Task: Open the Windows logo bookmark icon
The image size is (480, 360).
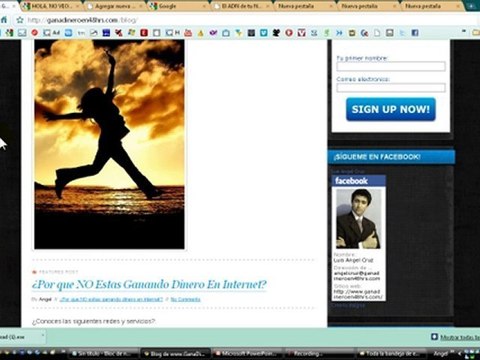Action: 132,33
